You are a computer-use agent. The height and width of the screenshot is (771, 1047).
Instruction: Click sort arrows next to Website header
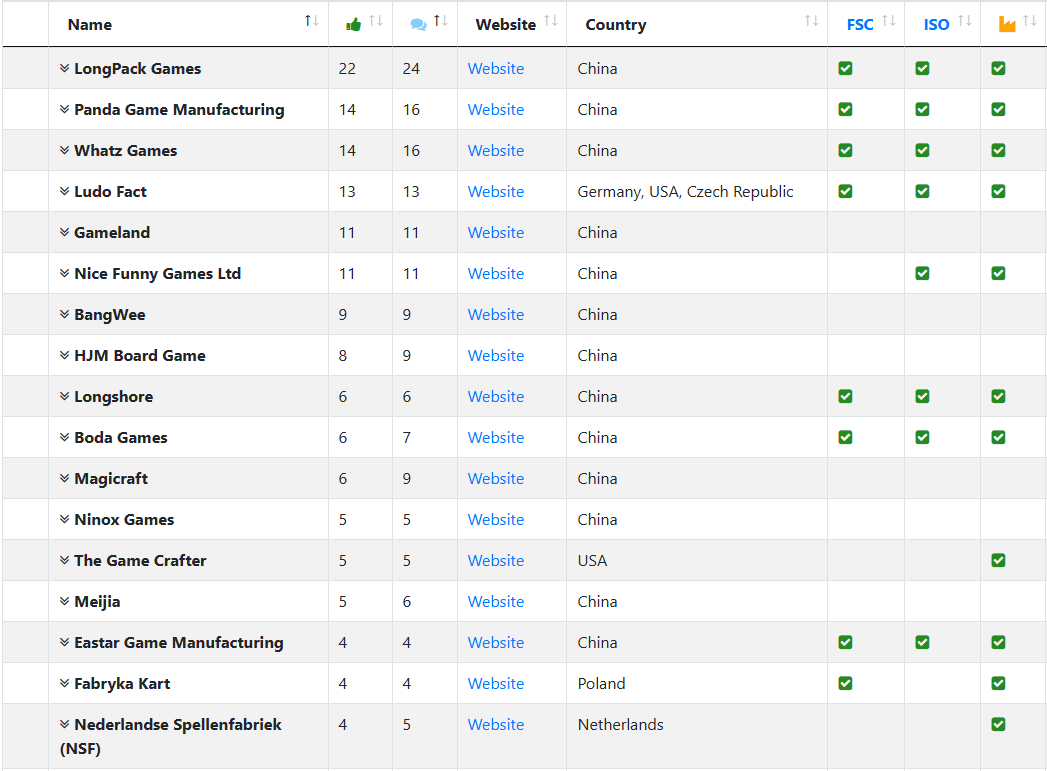coord(551,22)
